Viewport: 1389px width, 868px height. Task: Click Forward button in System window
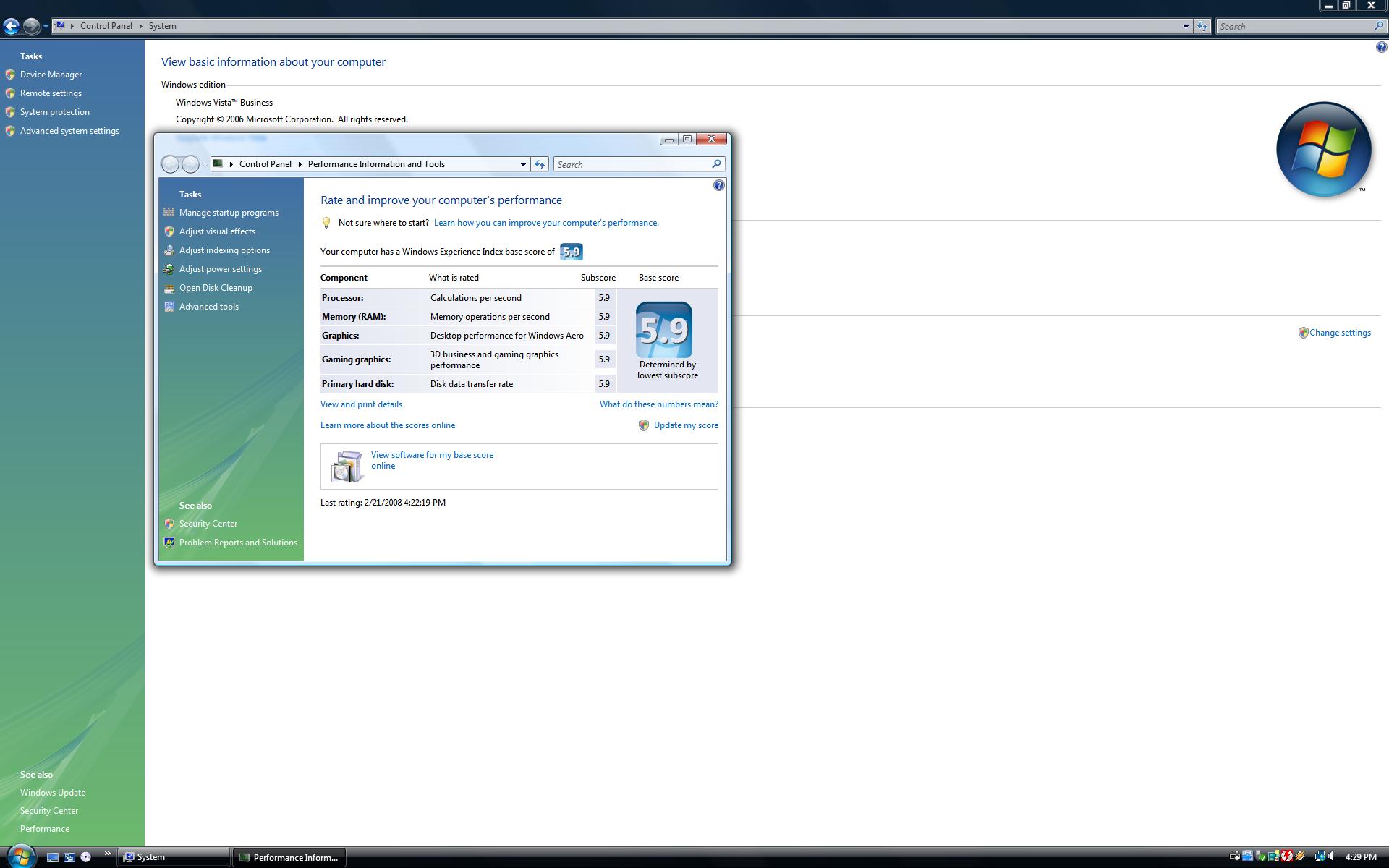(31, 27)
